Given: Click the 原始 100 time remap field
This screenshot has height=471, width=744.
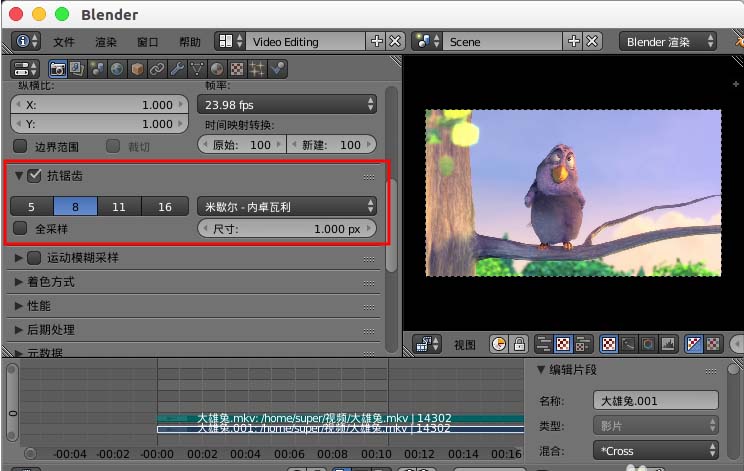Looking at the screenshot, I should pos(242,145).
